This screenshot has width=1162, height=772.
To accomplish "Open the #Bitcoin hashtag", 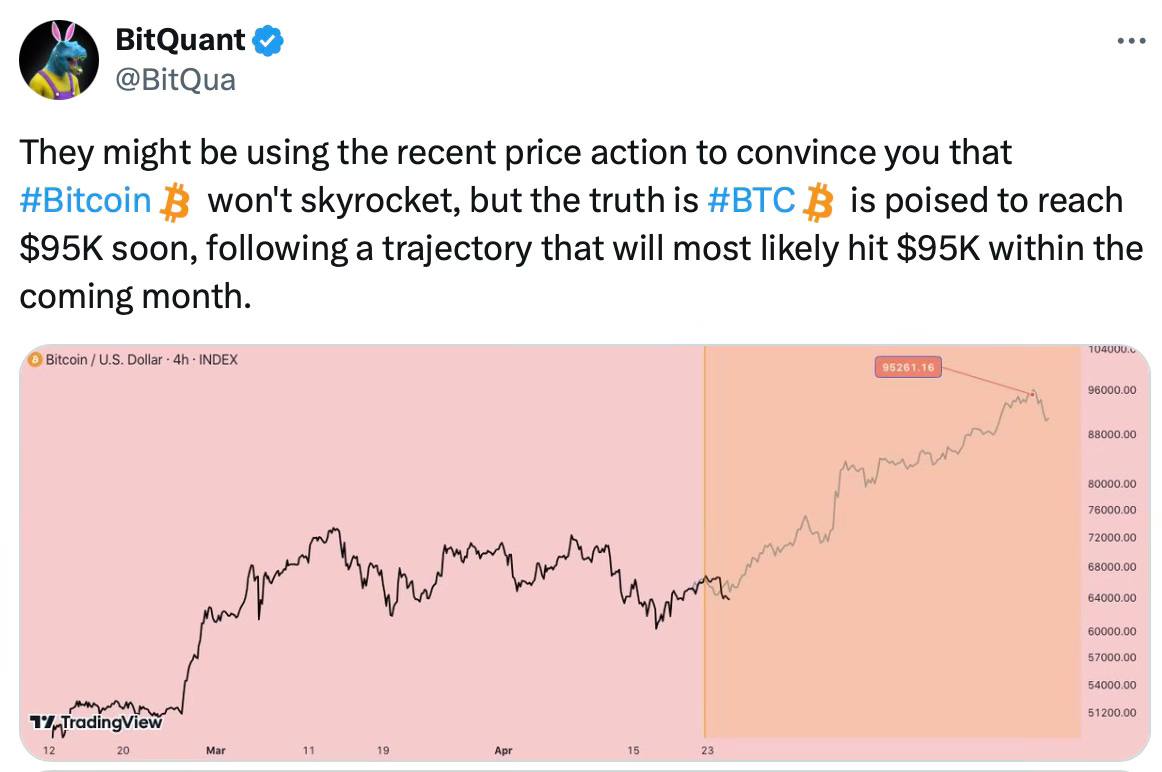I will [85, 200].
